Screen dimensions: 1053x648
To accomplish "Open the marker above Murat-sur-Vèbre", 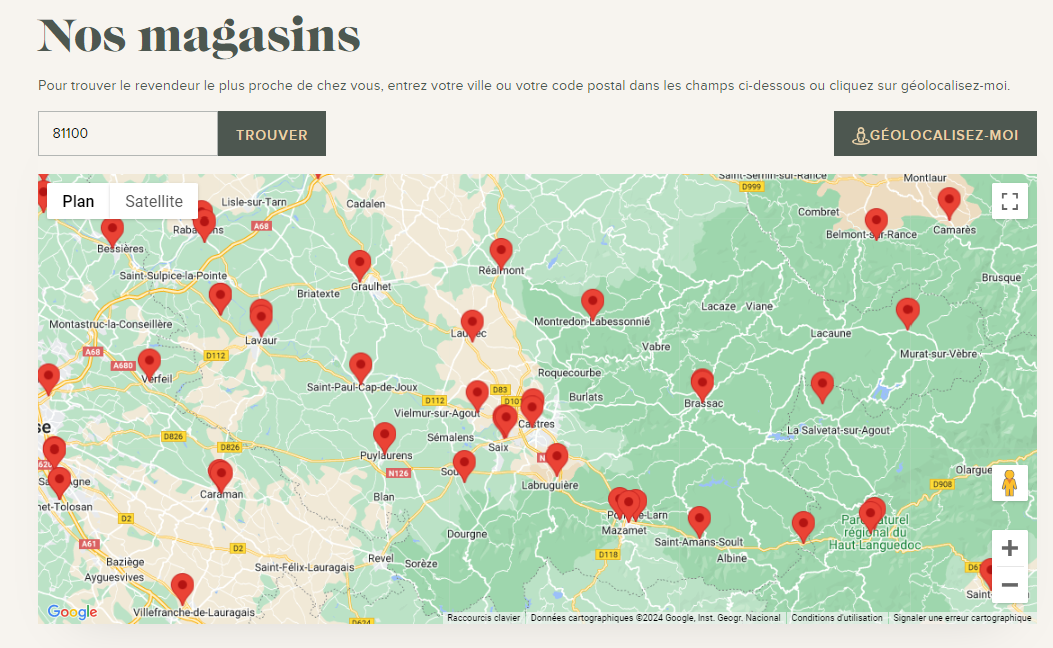I will pyautogui.click(x=907, y=313).
